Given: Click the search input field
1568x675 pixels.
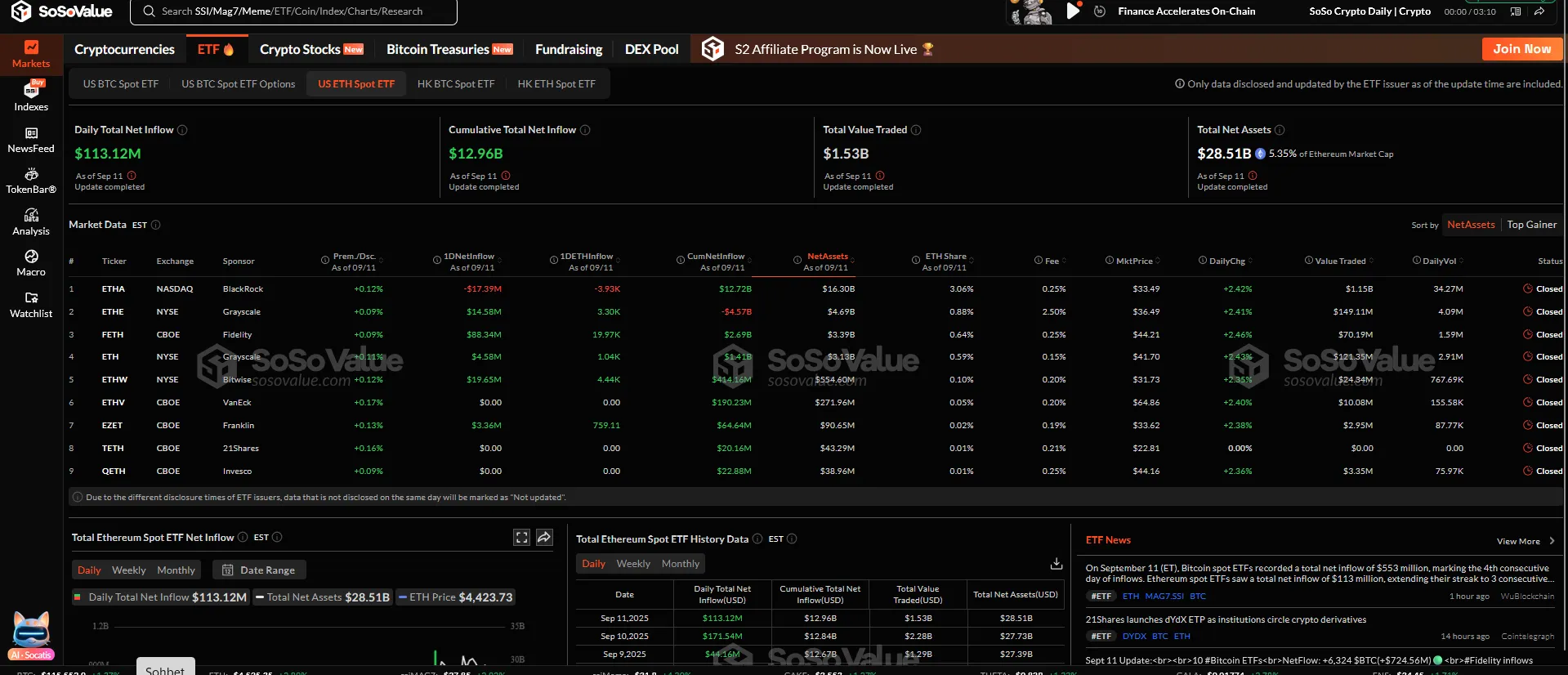Looking at the screenshot, I should coord(294,11).
